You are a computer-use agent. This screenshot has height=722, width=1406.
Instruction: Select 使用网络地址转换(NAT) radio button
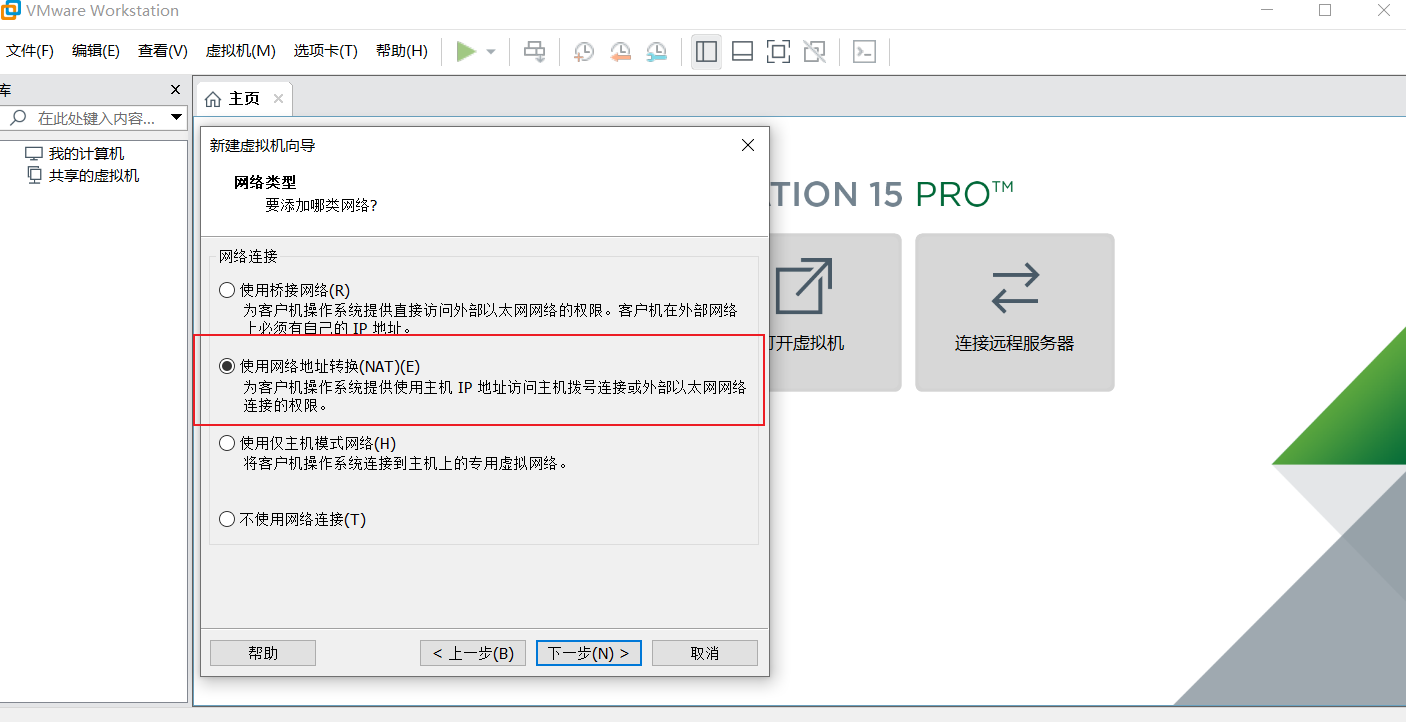tap(227, 366)
